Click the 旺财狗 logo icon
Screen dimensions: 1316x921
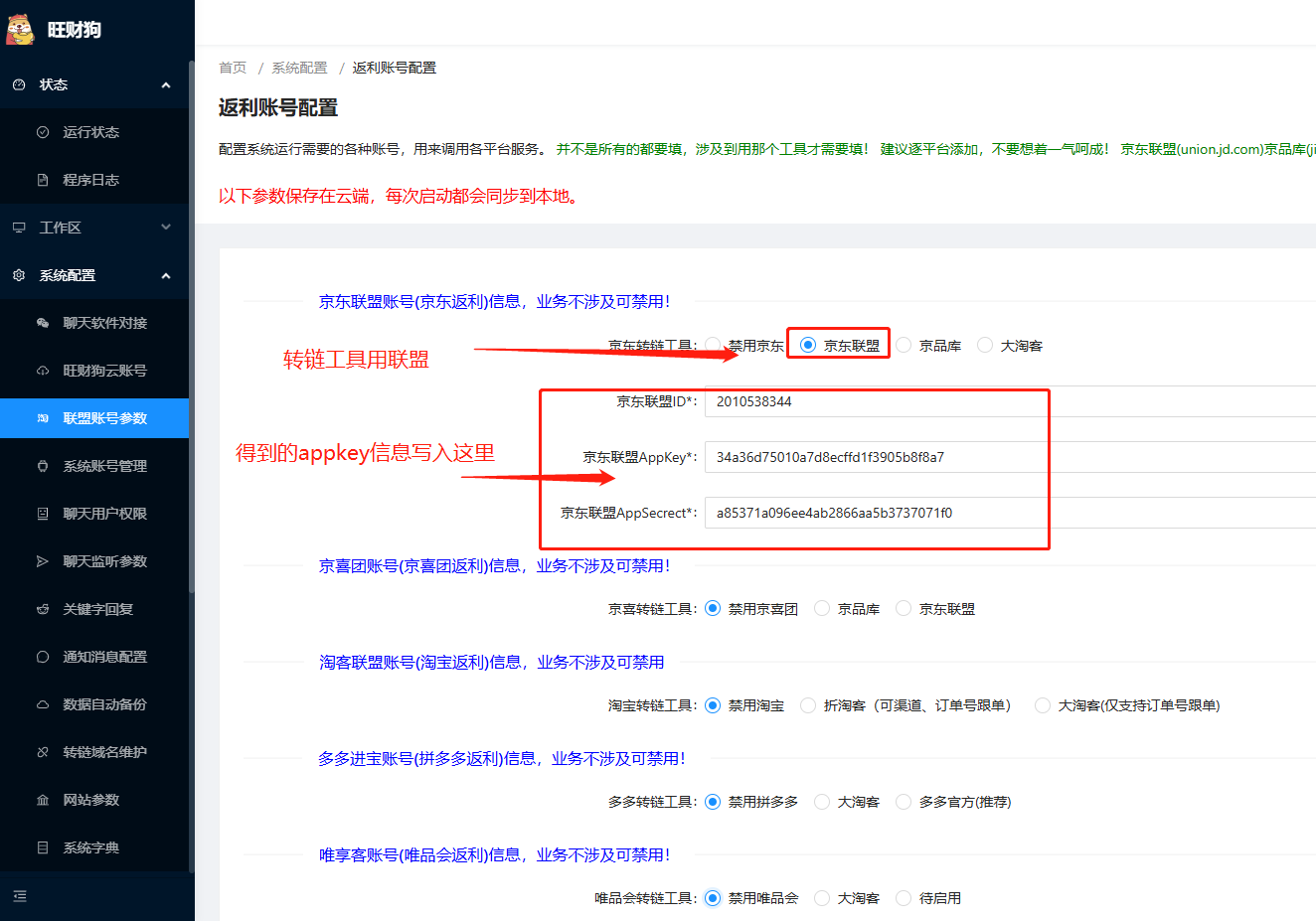(x=21, y=30)
